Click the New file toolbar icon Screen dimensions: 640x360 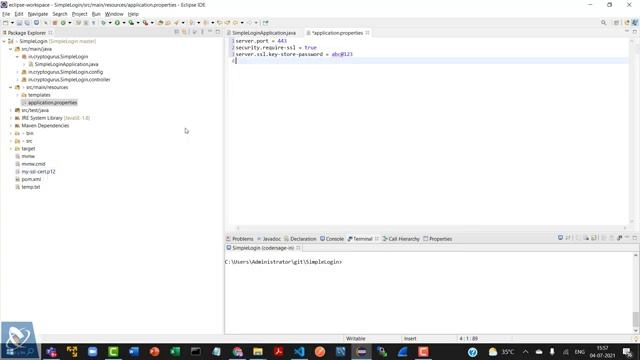point(6,23)
